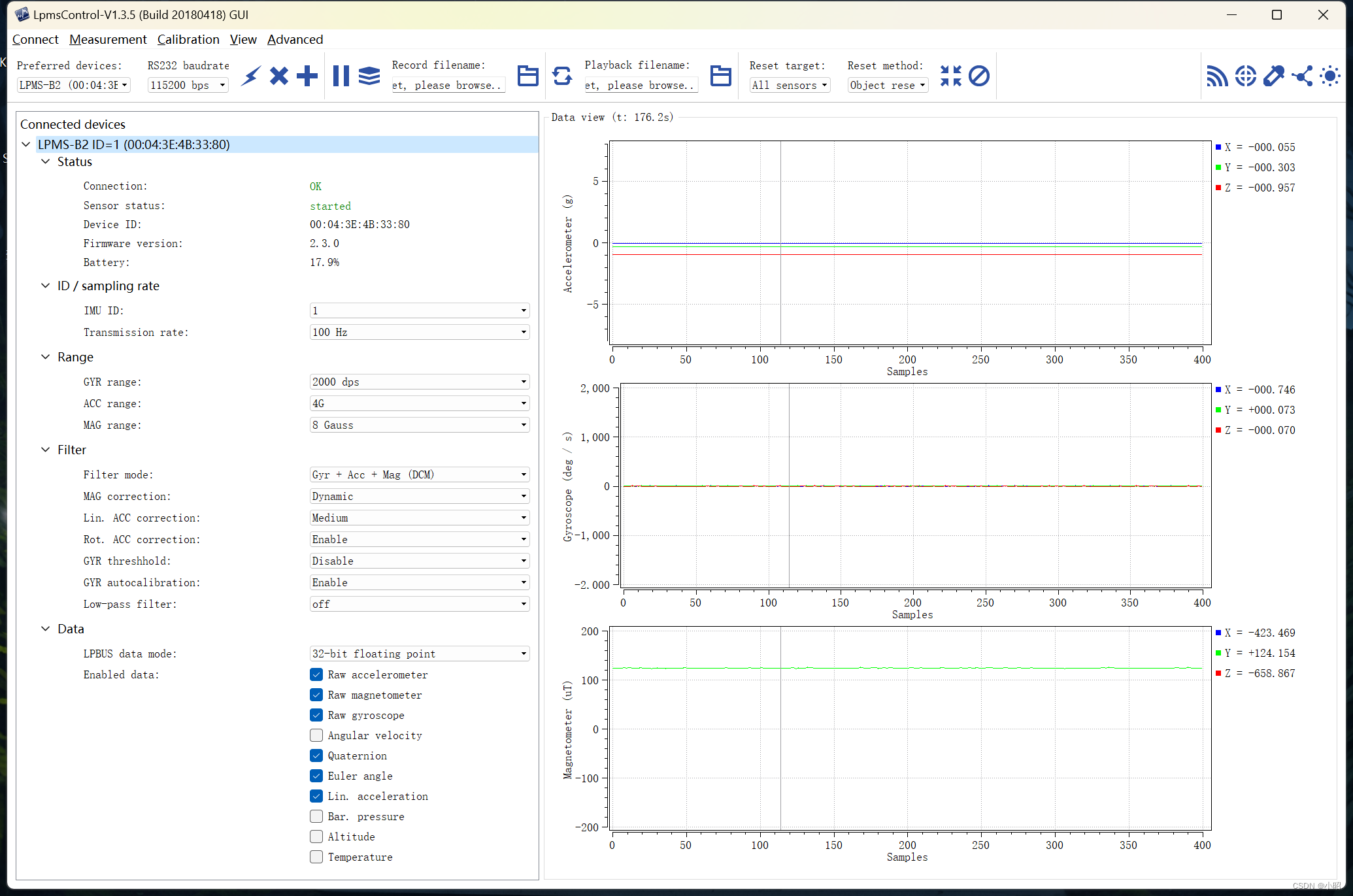Click the circular arrows replay icon
The width and height of the screenshot is (1353, 896).
(562, 76)
